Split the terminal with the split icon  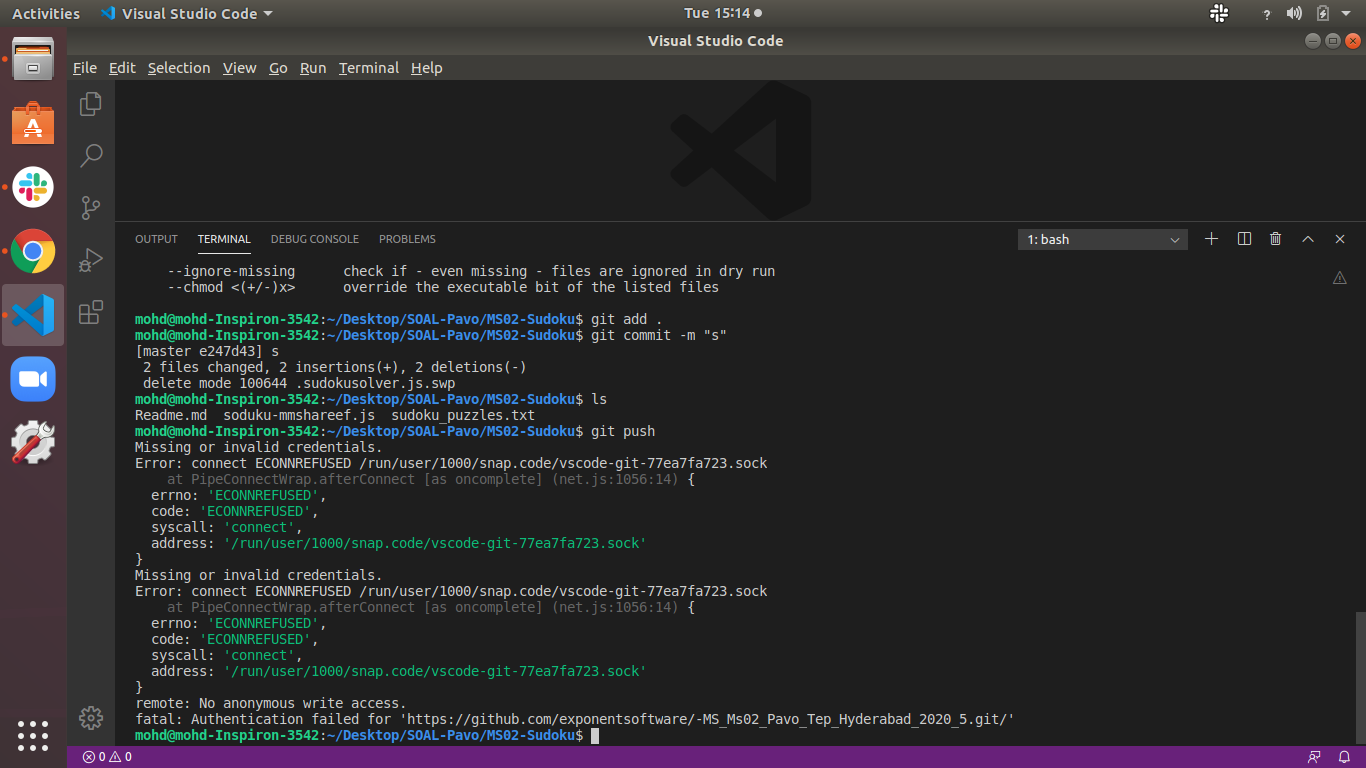coord(1243,239)
